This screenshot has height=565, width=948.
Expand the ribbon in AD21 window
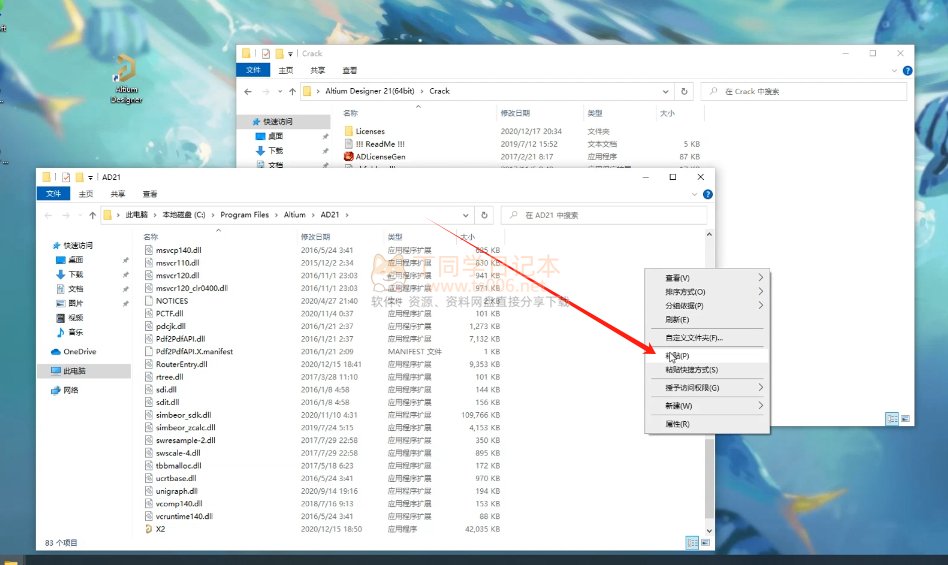pyautogui.click(x=696, y=194)
